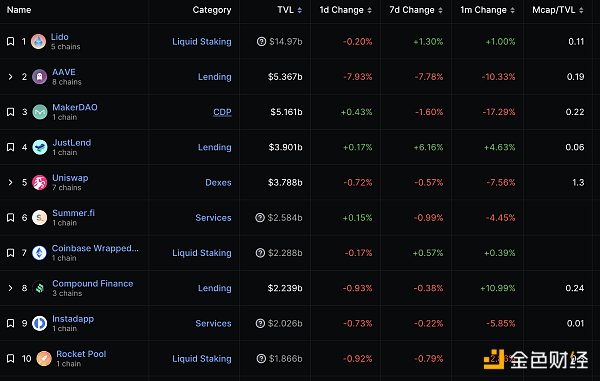Viewport: 600px width, 381px height.
Task: Expand the Uniswap row chevron
Action: click(11, 182)
